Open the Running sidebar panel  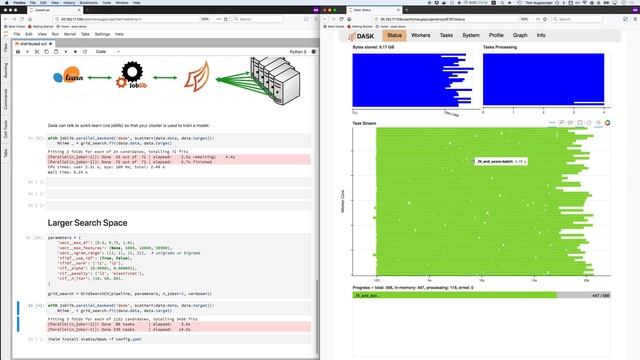click(x=6, y=70)
